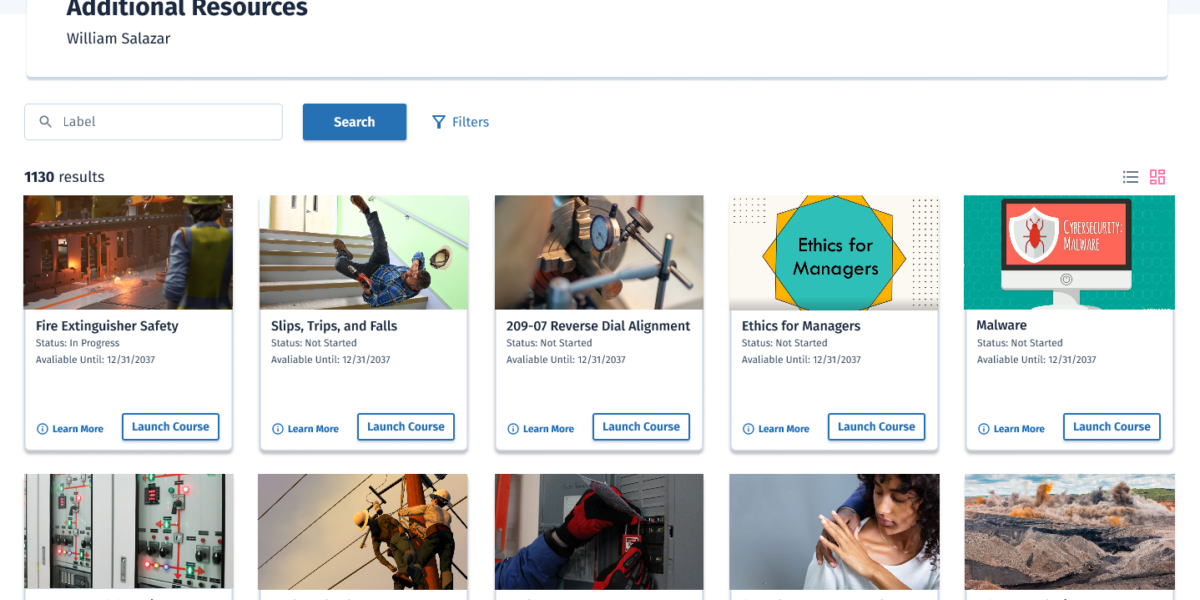Click info icon on Fire Extinguisher Safety card
The width and height of the screenshot is (1200, 600).
[x=42, y=429]
